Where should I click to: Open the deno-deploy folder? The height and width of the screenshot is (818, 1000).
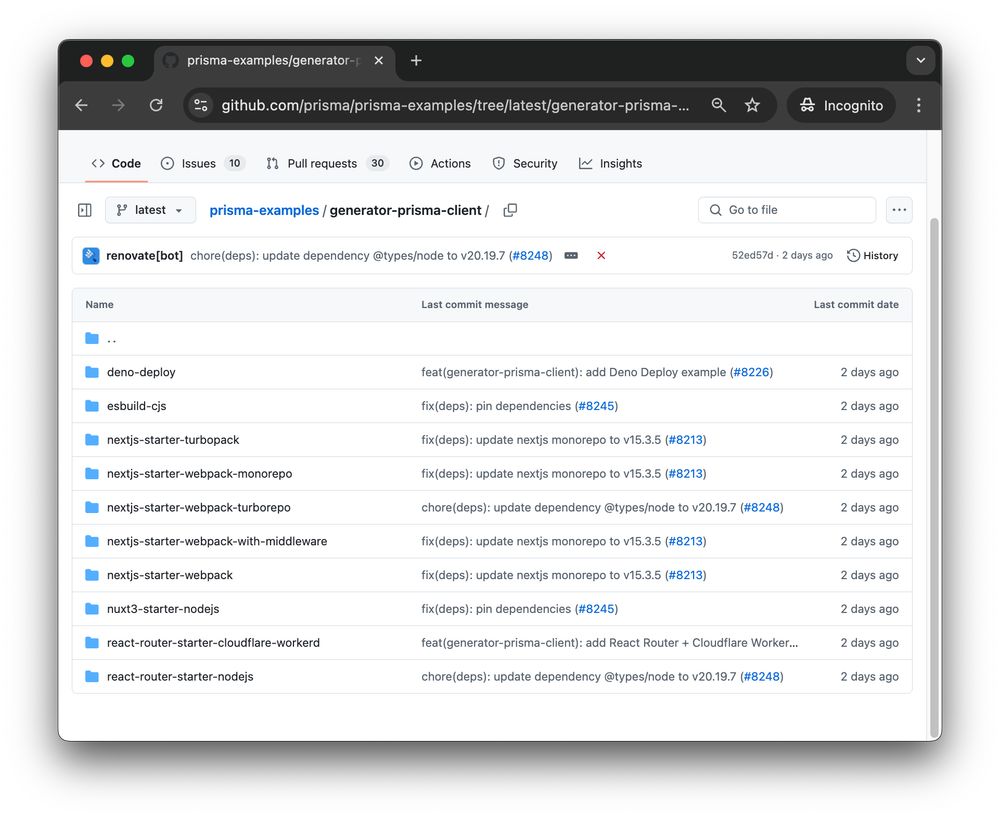pyautogui.click(x=141, y=372)
